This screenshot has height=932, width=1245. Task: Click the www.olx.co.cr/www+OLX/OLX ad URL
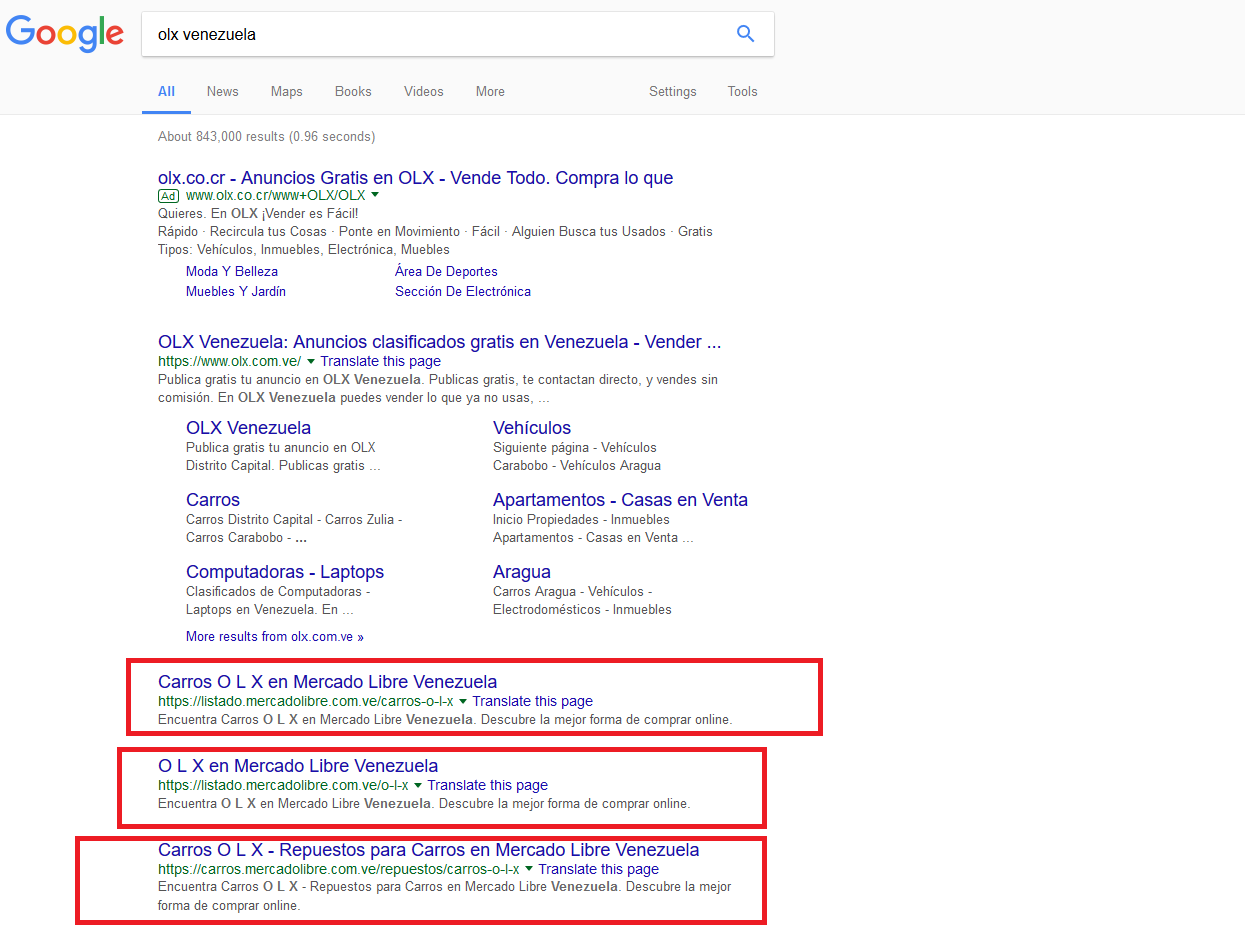[x=275, y=195]
